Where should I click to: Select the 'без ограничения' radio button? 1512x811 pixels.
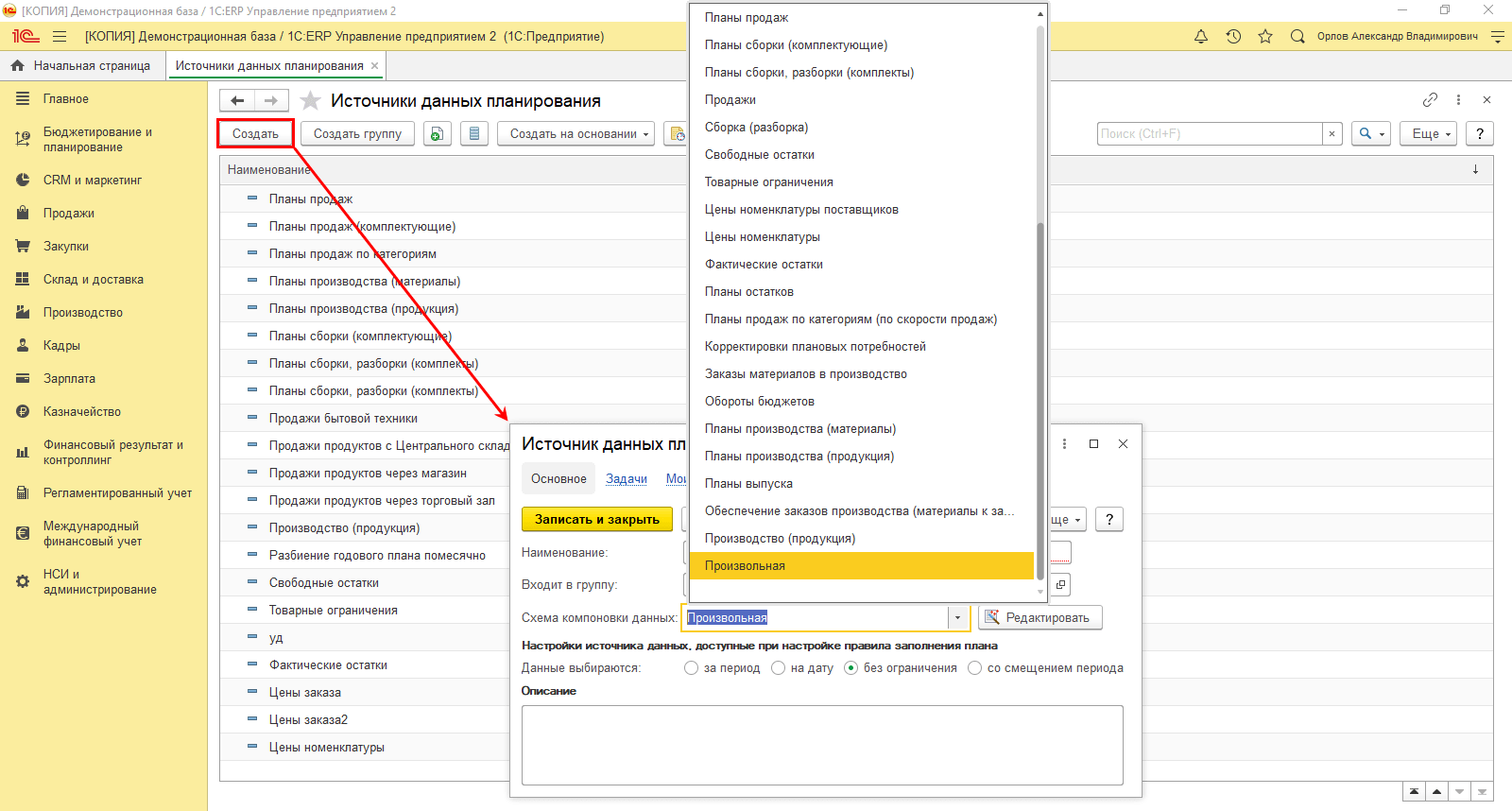pyautogui.click(x=850, y=667)
